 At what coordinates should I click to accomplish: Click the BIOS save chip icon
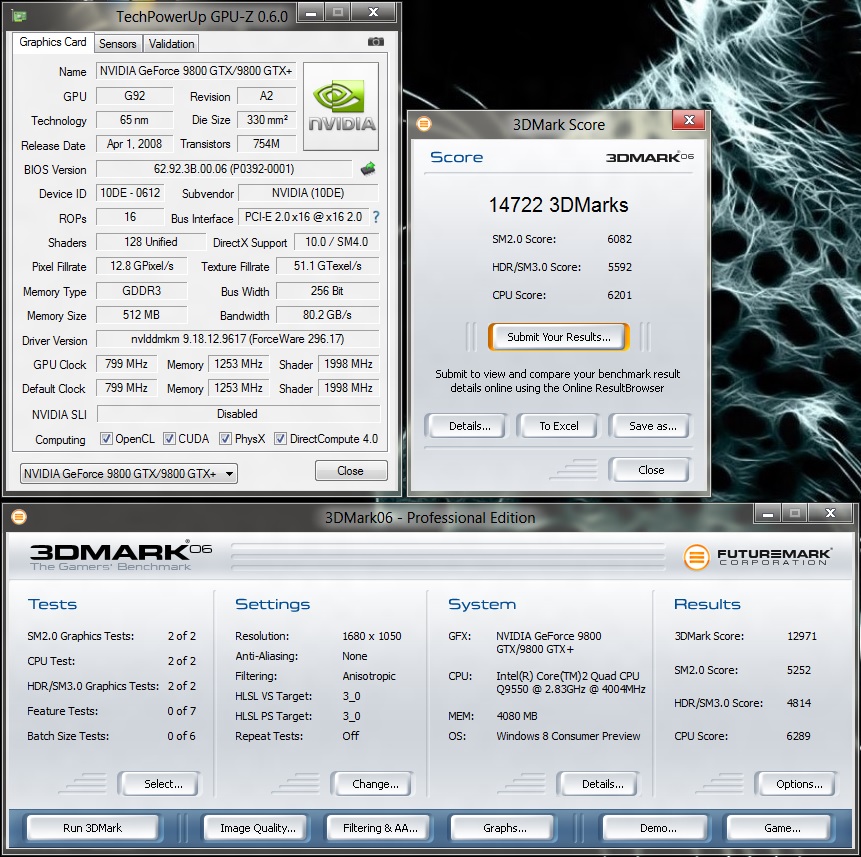pyautogui.click(x=368, y=169)
